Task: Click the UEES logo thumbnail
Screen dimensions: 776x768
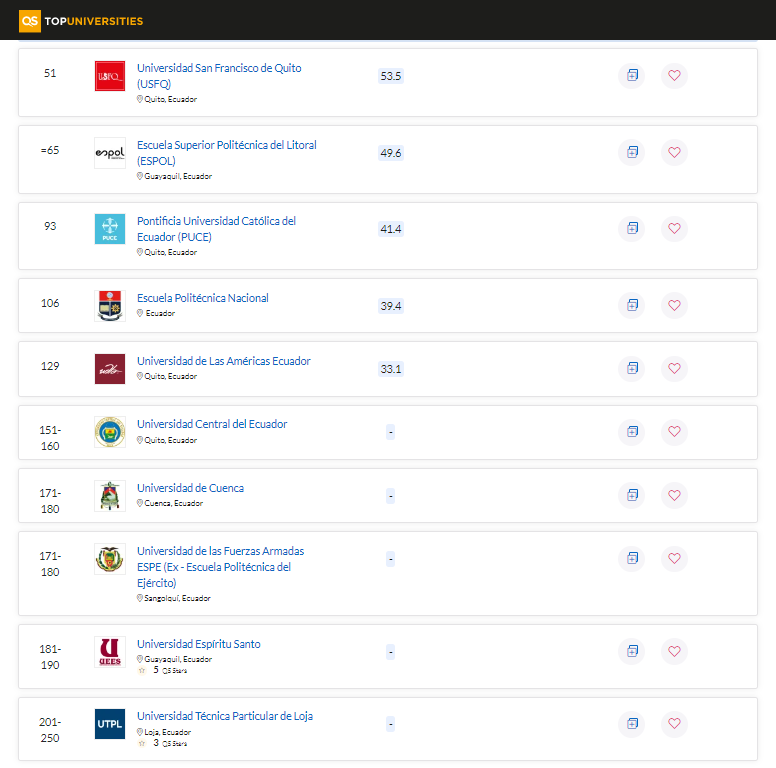Action: click(x=110, y=652)
